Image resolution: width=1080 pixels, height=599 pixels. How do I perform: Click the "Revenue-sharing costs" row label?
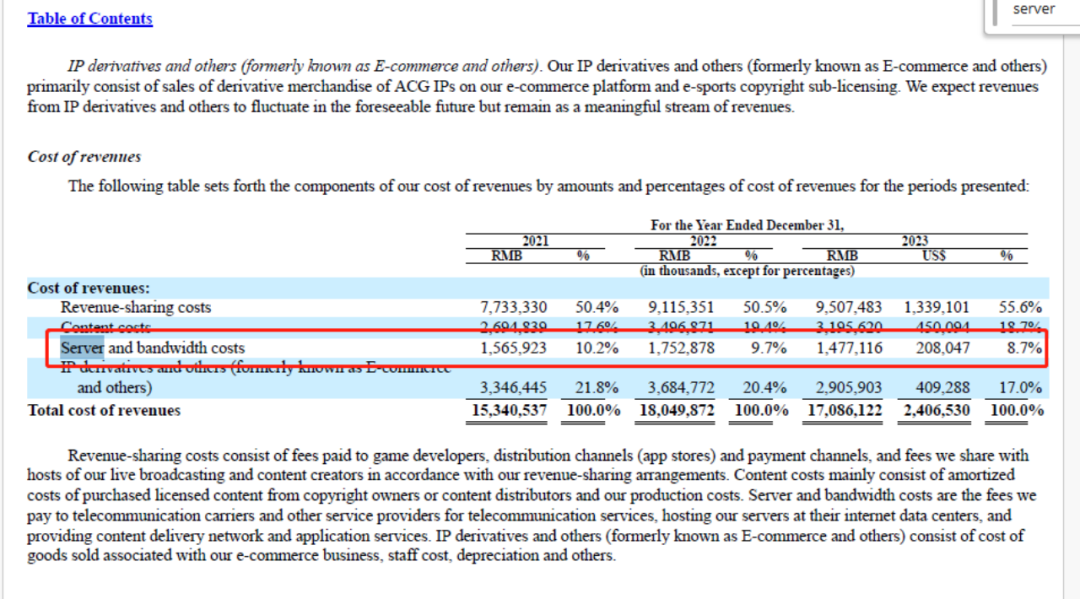[136, 308]
